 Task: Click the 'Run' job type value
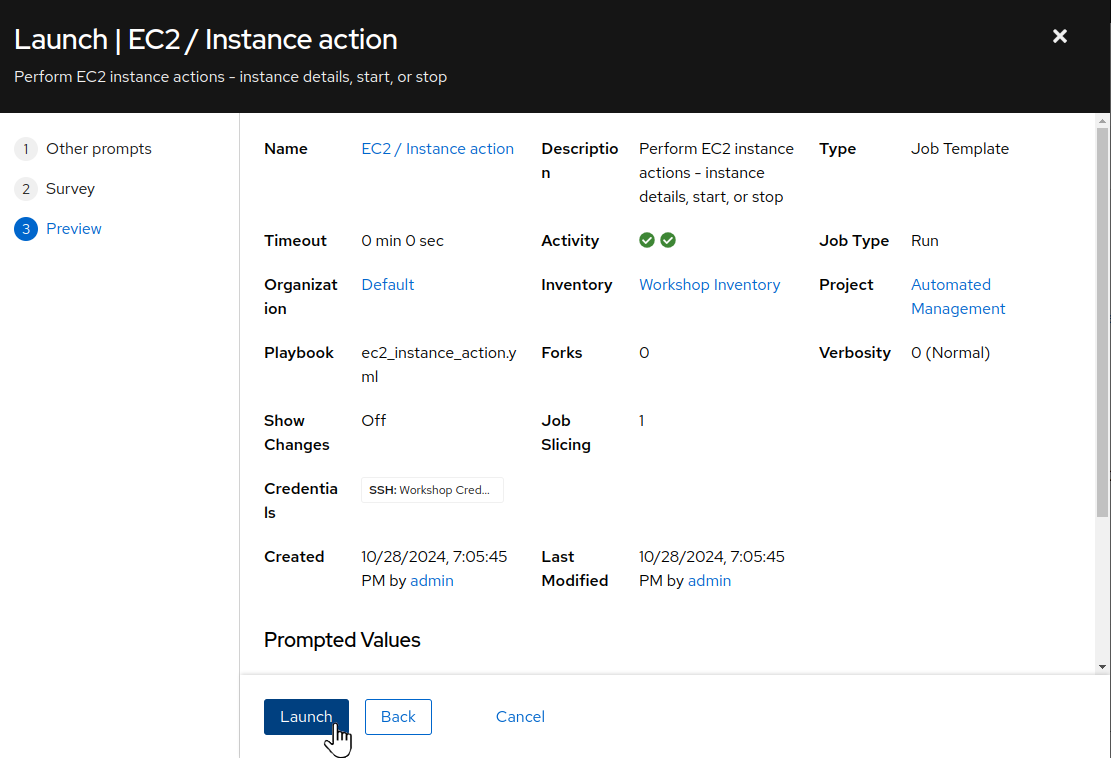[x=925, y=241]
